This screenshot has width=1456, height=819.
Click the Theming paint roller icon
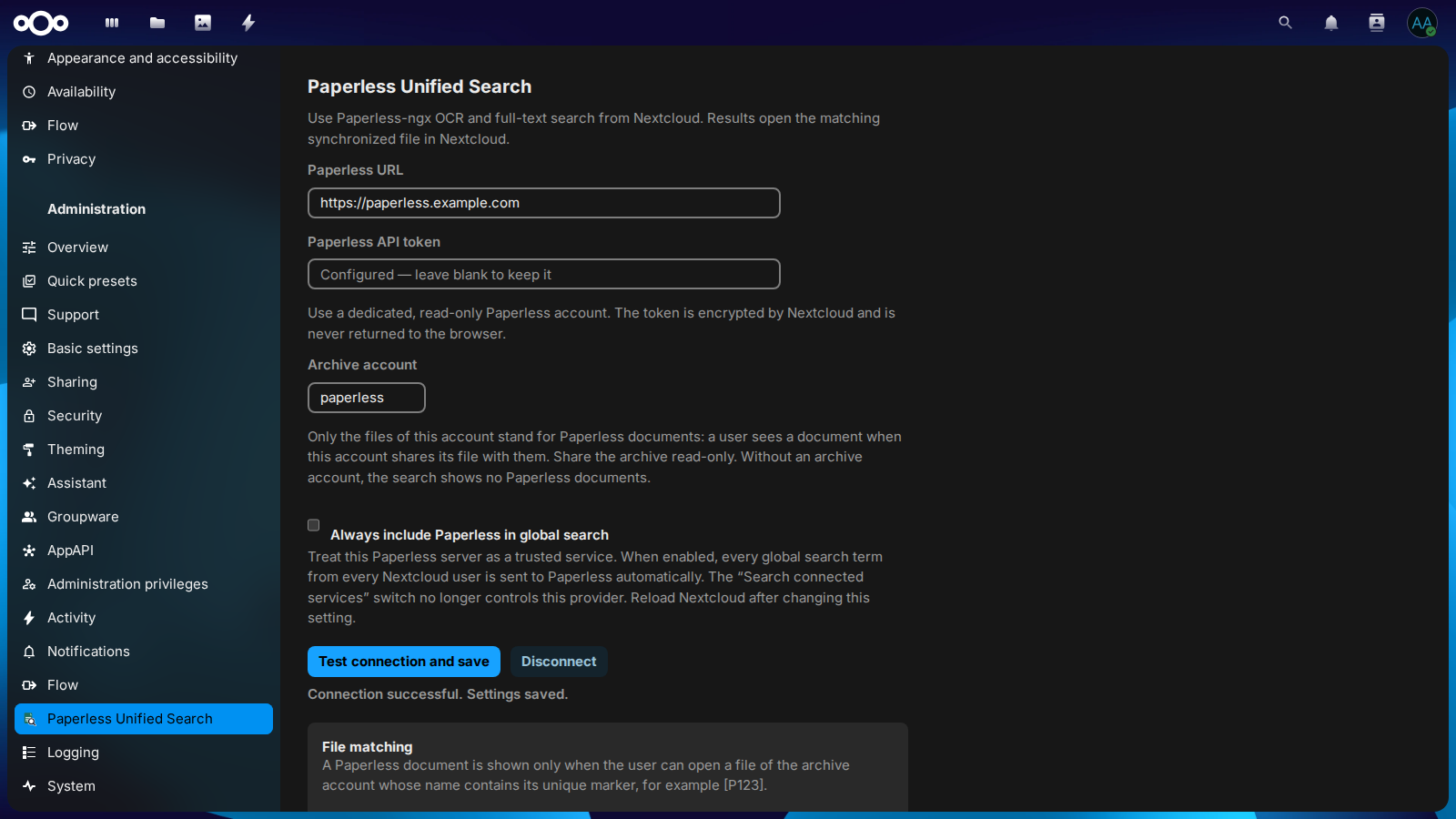coord(29,450)
